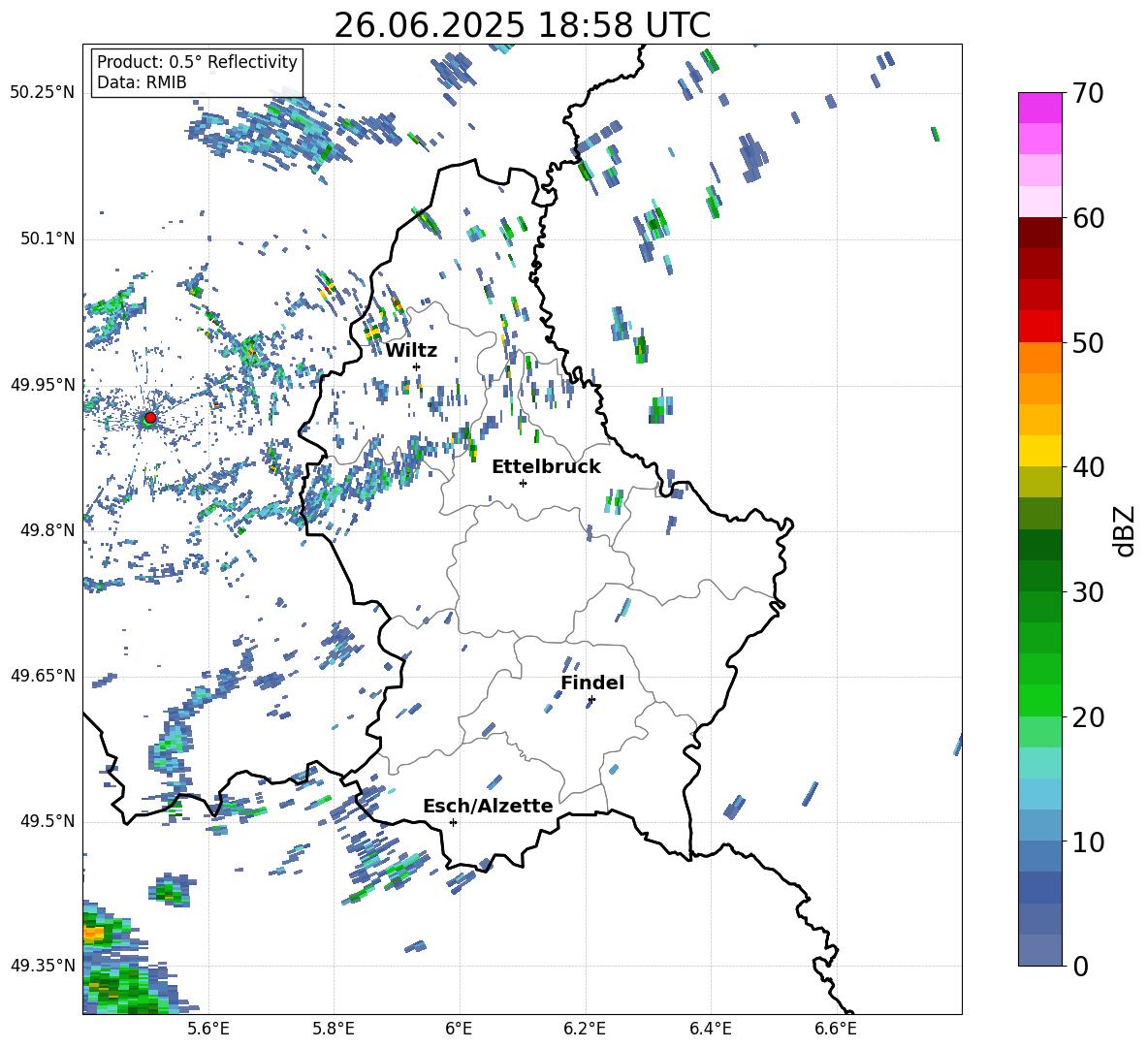Click the red radar site marker
The height and width of the screenshot is (1048, 1148).
tap(150, 418)
